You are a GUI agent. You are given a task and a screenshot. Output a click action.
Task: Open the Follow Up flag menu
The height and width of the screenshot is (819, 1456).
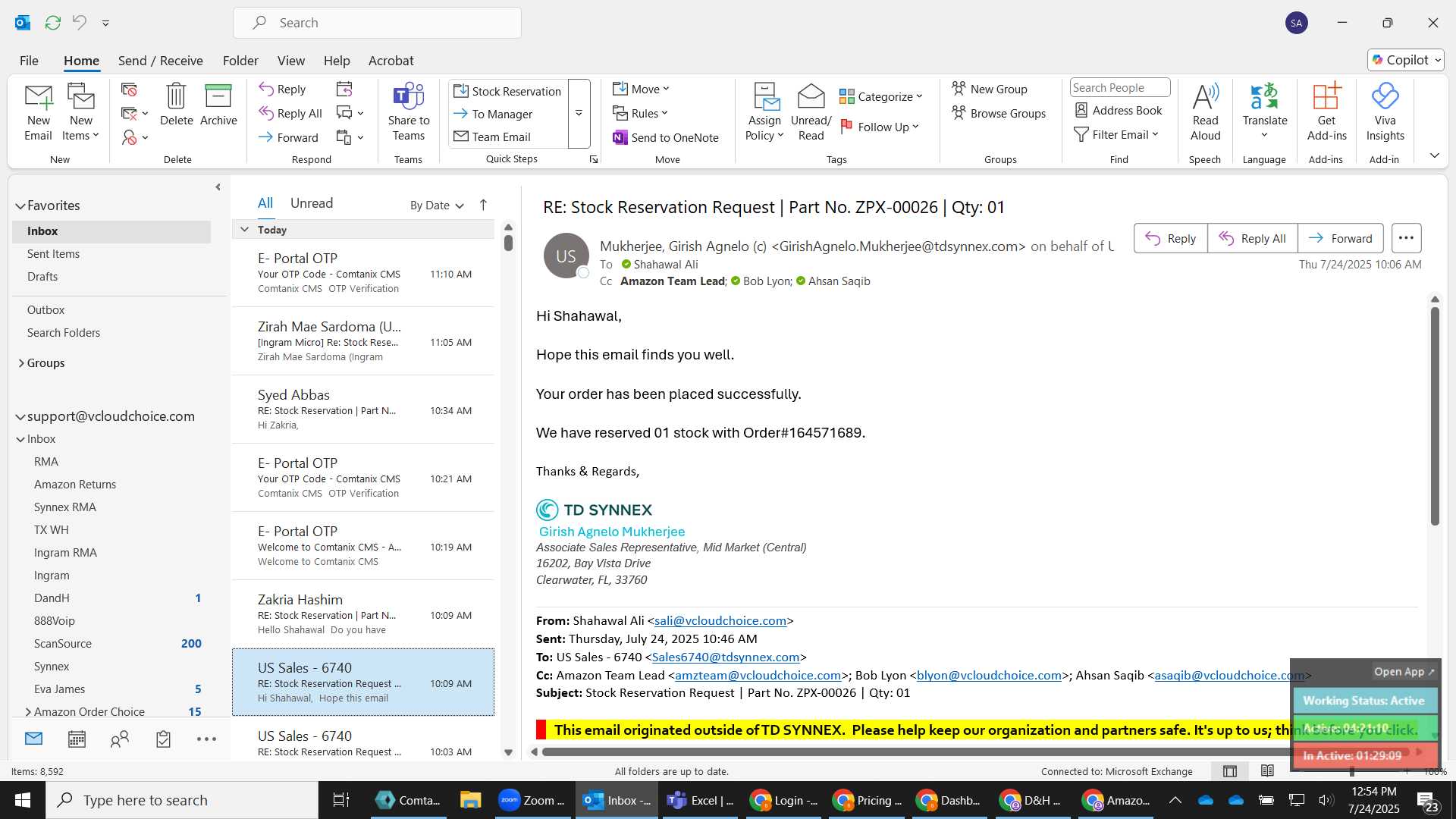pyautogui.click(x=880, y=127)
